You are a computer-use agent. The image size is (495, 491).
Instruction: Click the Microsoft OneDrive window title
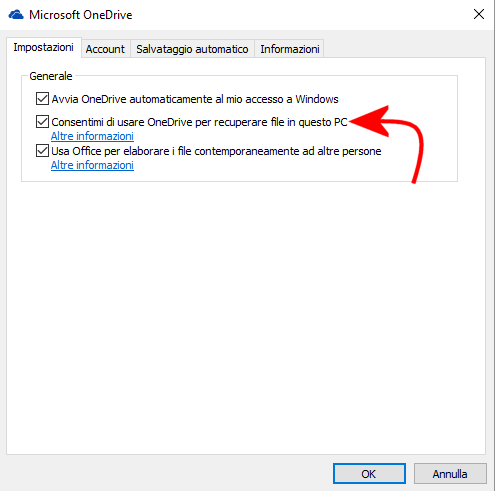pos(81,15)
